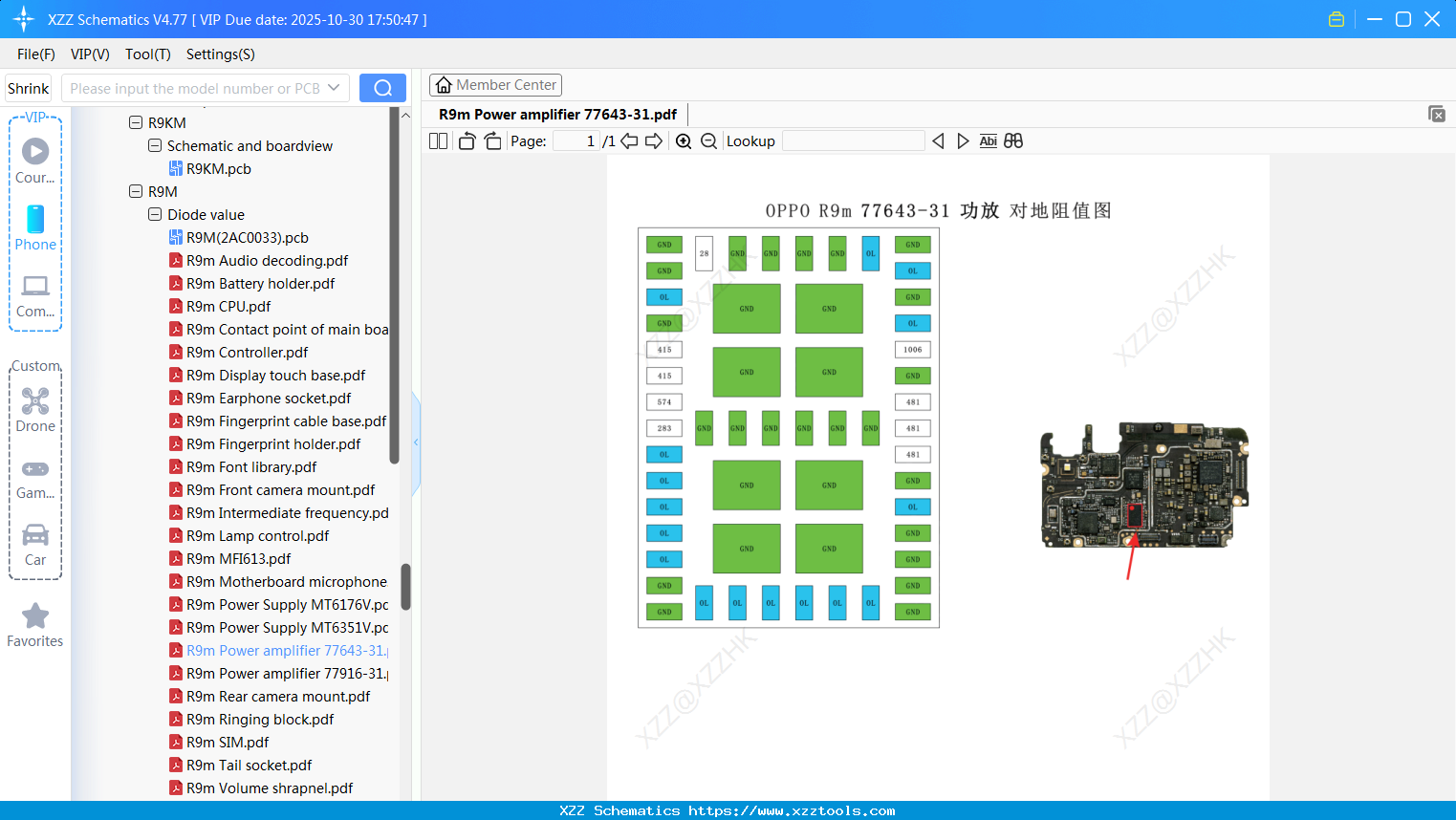Image resolution: width=1456 pixels, height=820 pixels.
Task: Open Favorites star icon
Action: point(35,615)
